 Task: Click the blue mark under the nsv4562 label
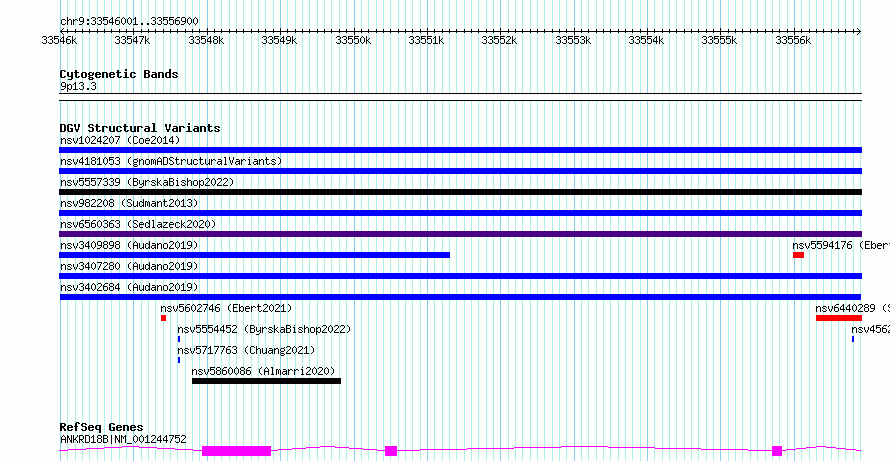[853, 339]
